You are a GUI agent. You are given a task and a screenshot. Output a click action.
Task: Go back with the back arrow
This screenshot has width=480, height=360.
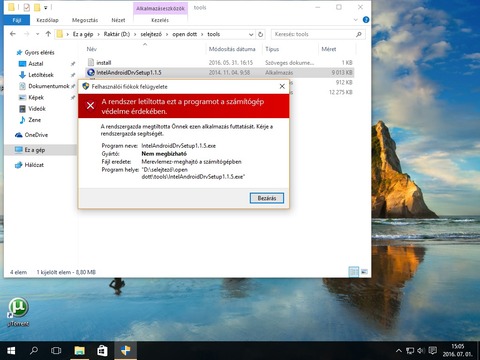(13, 34)
